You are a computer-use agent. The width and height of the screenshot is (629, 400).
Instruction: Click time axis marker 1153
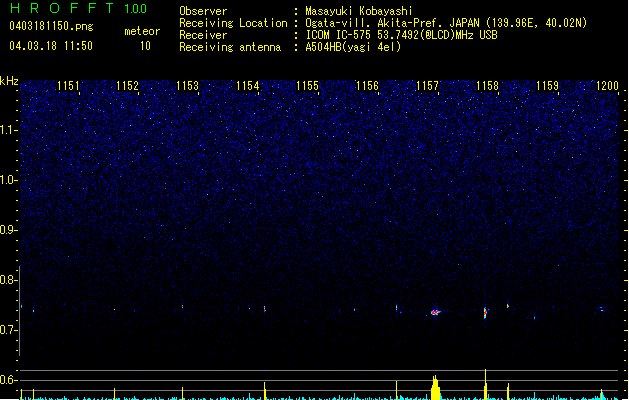tap(187, 86)
